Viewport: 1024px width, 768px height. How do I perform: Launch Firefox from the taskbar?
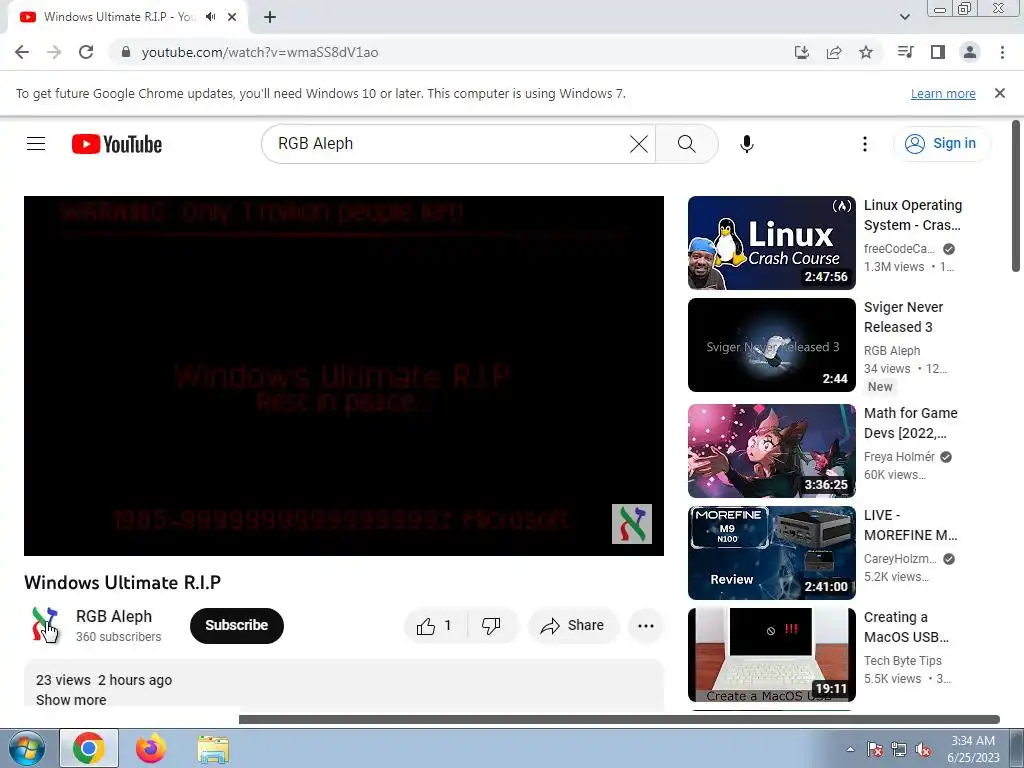tap(151, 748)
